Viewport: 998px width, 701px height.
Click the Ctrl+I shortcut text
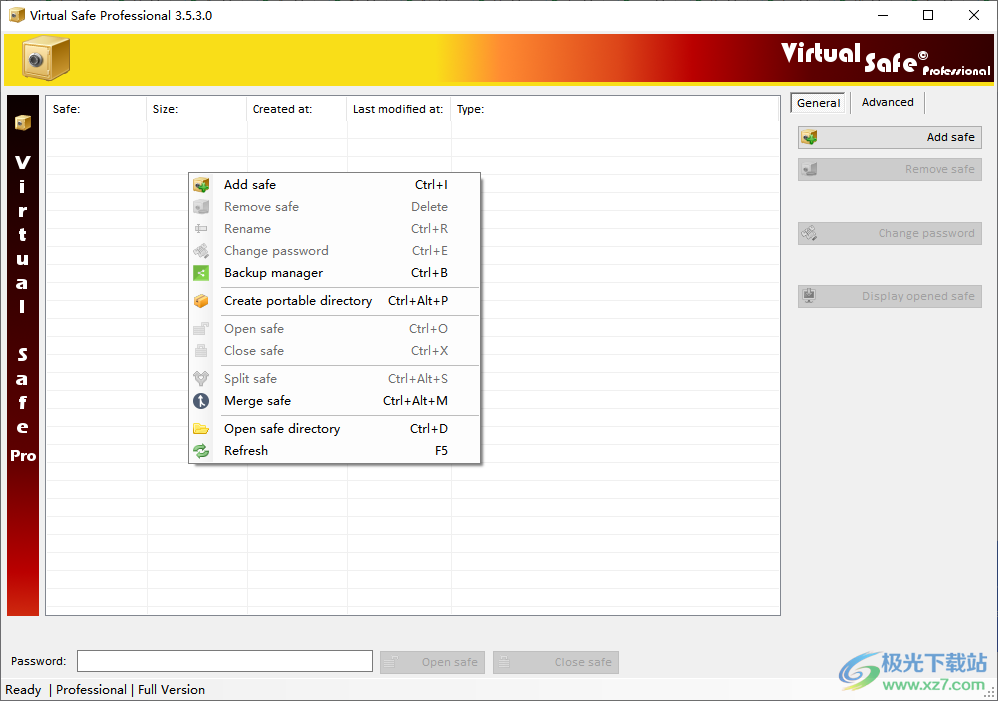click(x=431, y=185)
